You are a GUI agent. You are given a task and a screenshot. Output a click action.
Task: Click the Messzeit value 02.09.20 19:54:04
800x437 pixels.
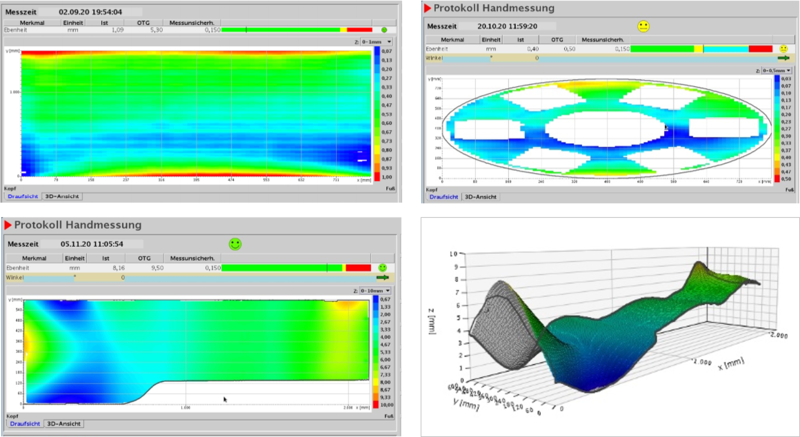click(90, 12)
